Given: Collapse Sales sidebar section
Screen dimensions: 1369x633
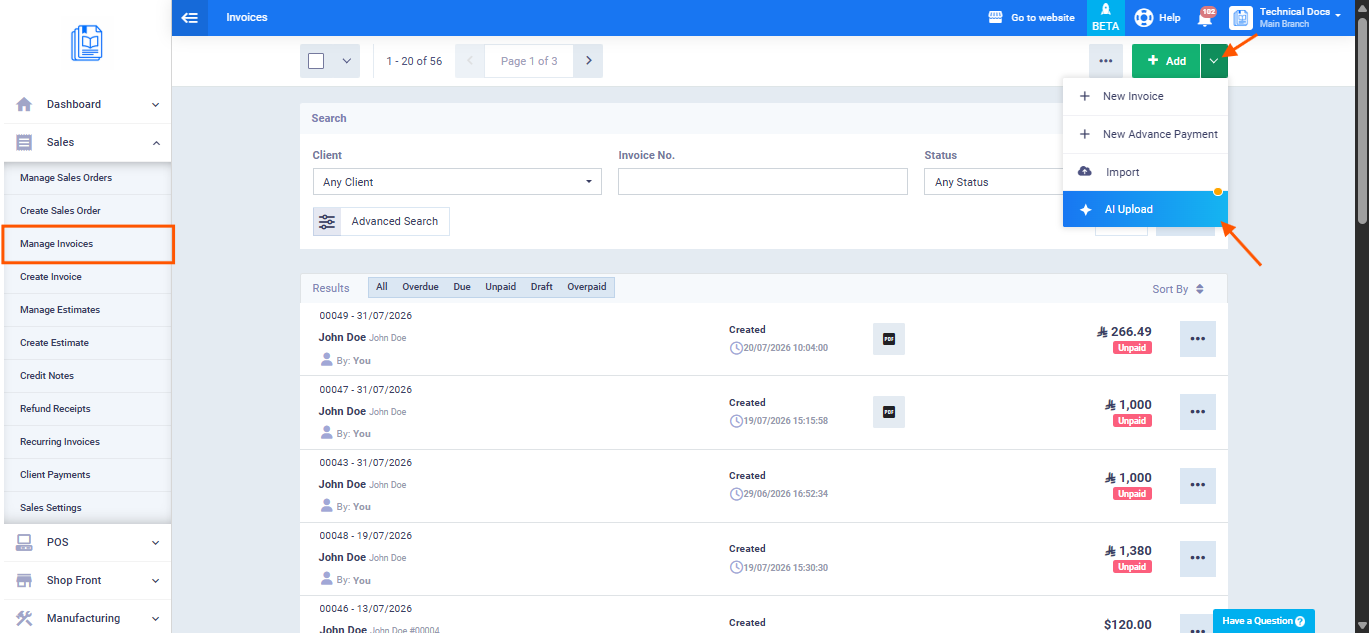Looking at the screenshot, I should click(x=155, y=143).
